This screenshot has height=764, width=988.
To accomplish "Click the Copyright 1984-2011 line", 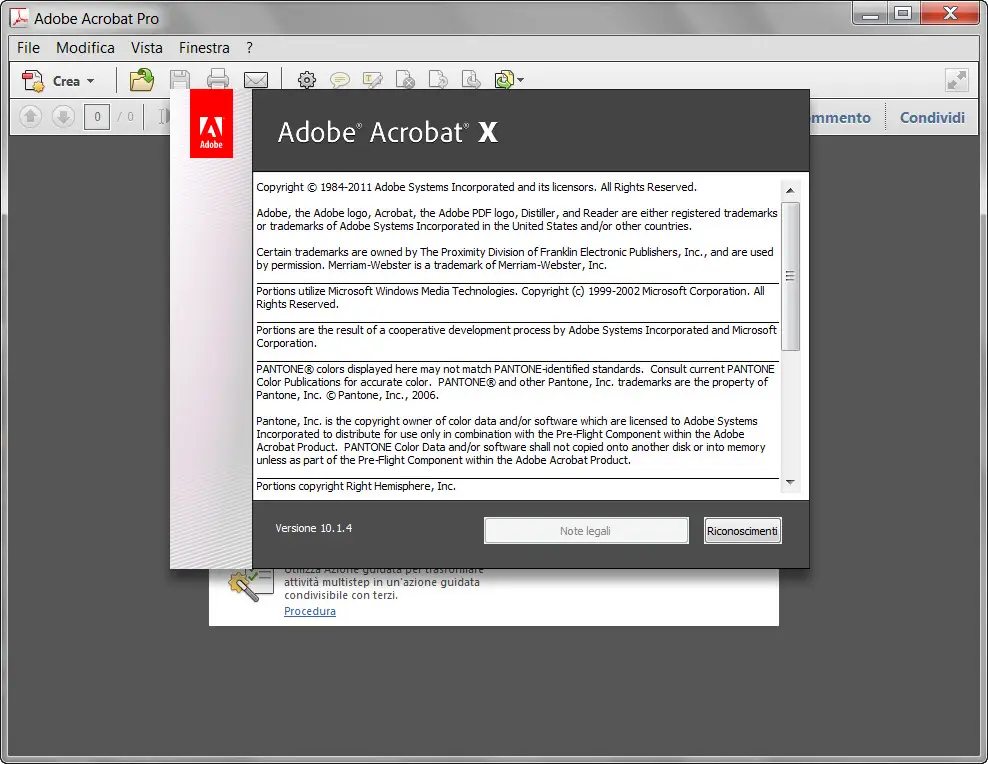I will click(476, 187).
